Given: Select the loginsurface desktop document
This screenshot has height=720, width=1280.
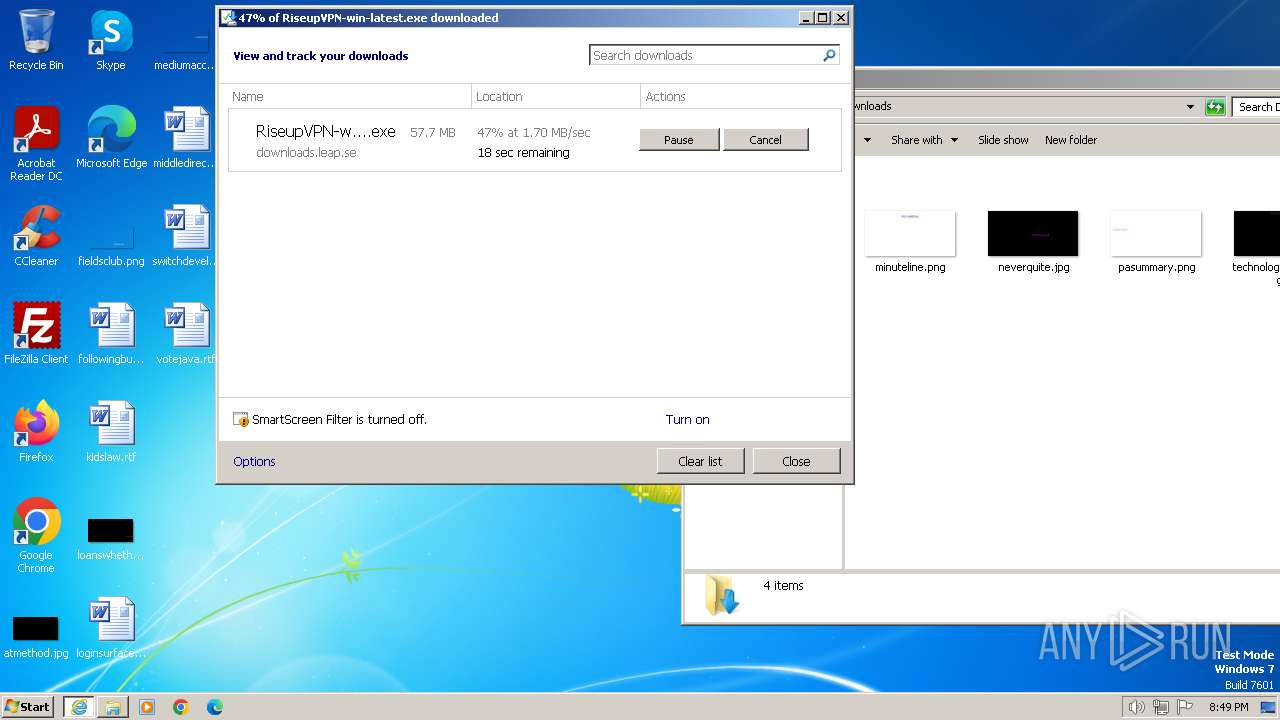Looking at the screenshot, I should coord(111,627).
